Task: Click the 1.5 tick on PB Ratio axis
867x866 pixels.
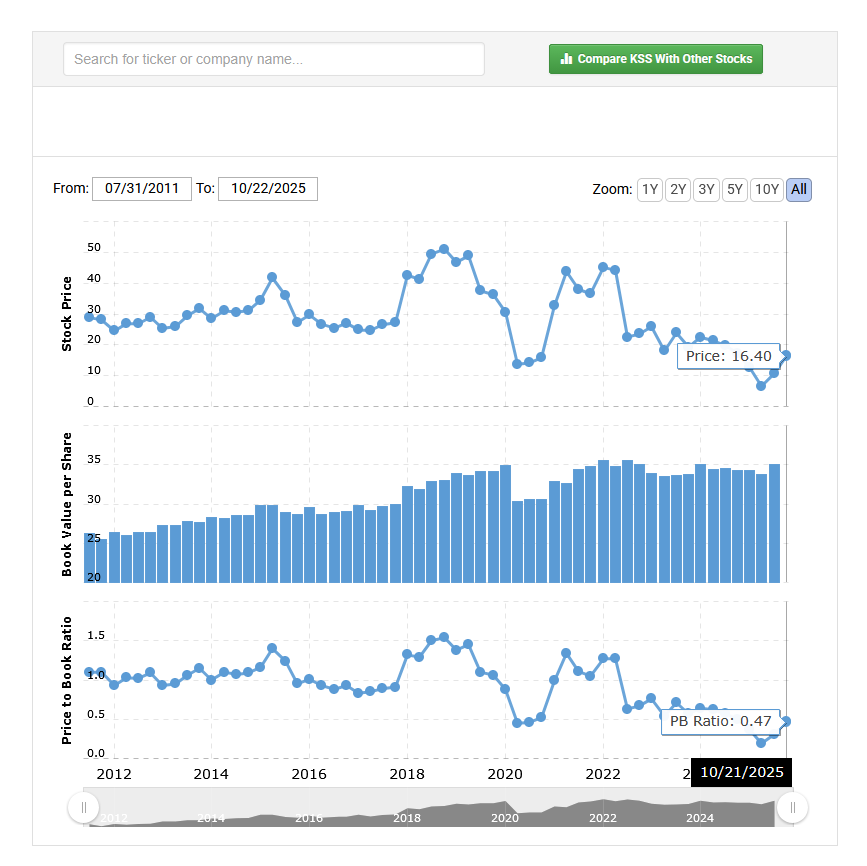Action: pos(96,635)
